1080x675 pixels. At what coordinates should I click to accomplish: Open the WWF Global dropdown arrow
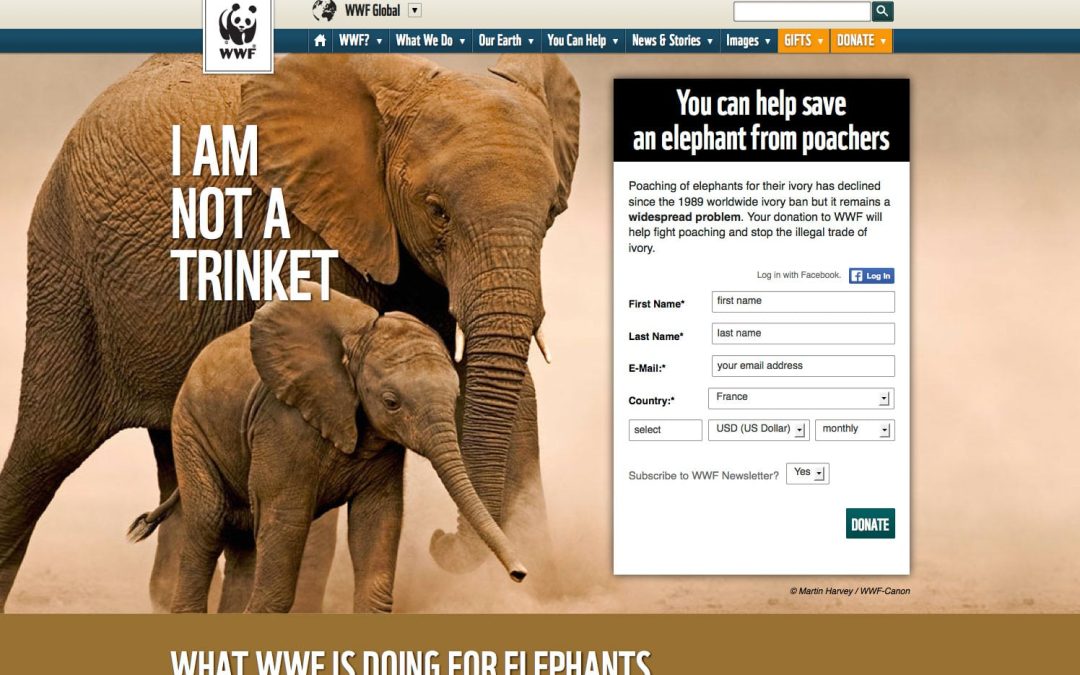coord(415,10)
